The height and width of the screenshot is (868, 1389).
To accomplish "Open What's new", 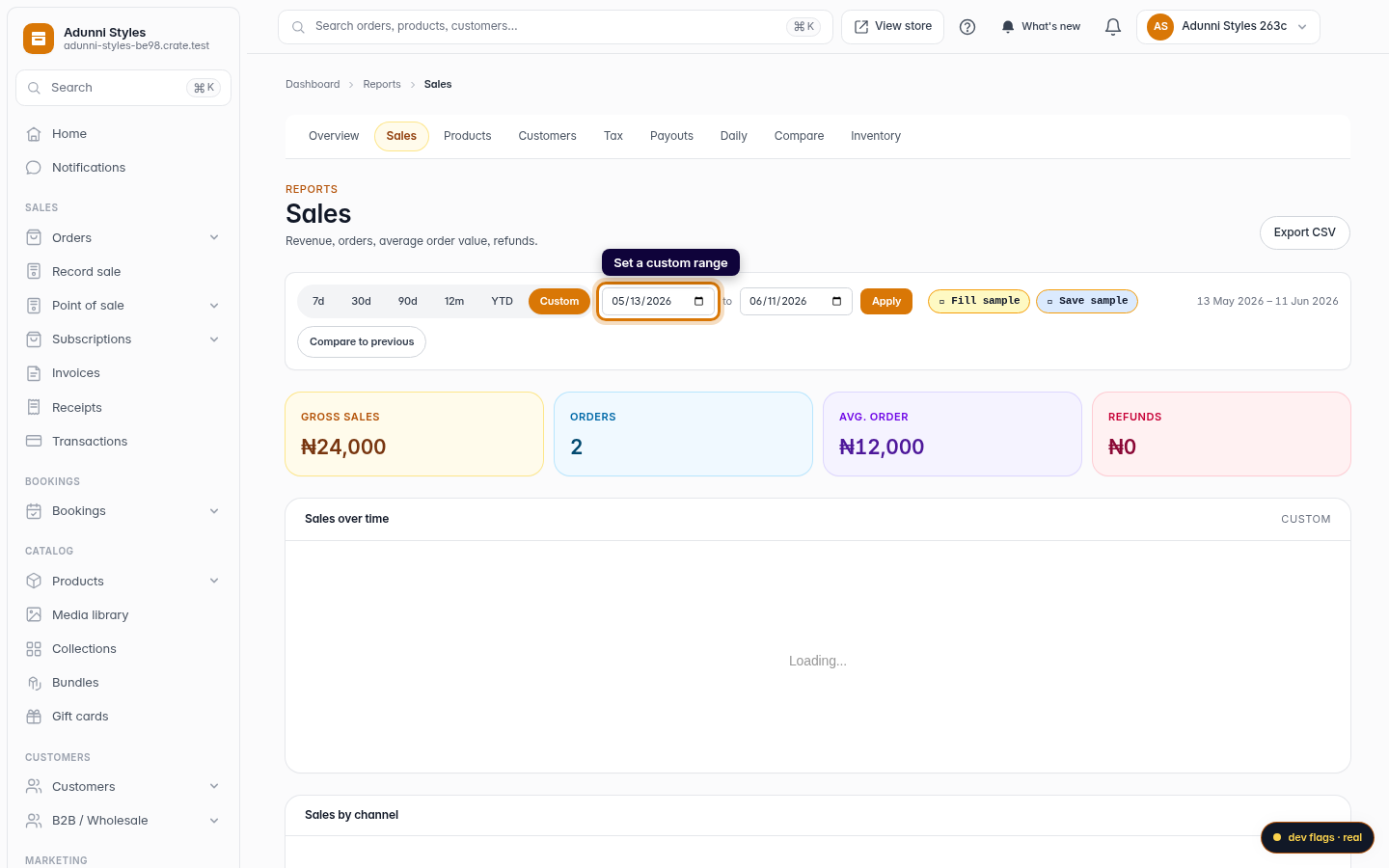I will pos(1041,27).
